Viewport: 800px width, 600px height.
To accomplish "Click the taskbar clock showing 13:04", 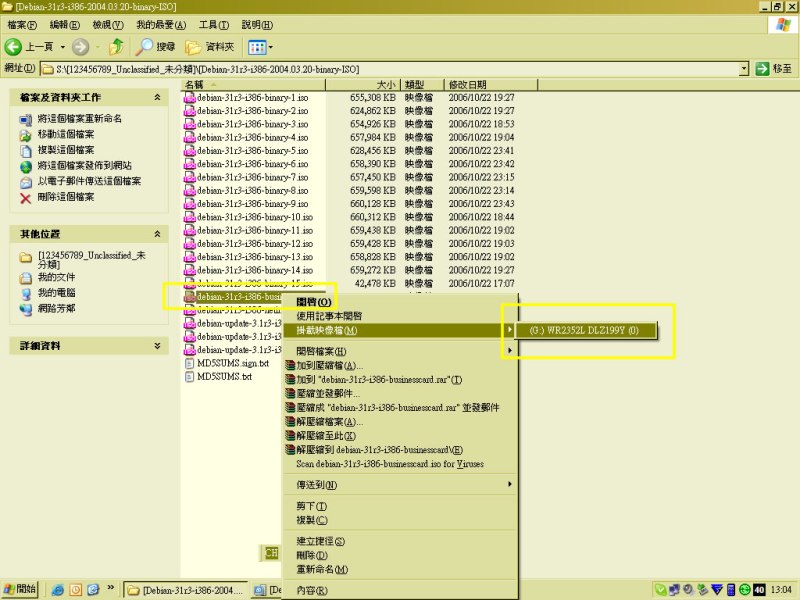I will pyautogui.click(x=781, y=590).
